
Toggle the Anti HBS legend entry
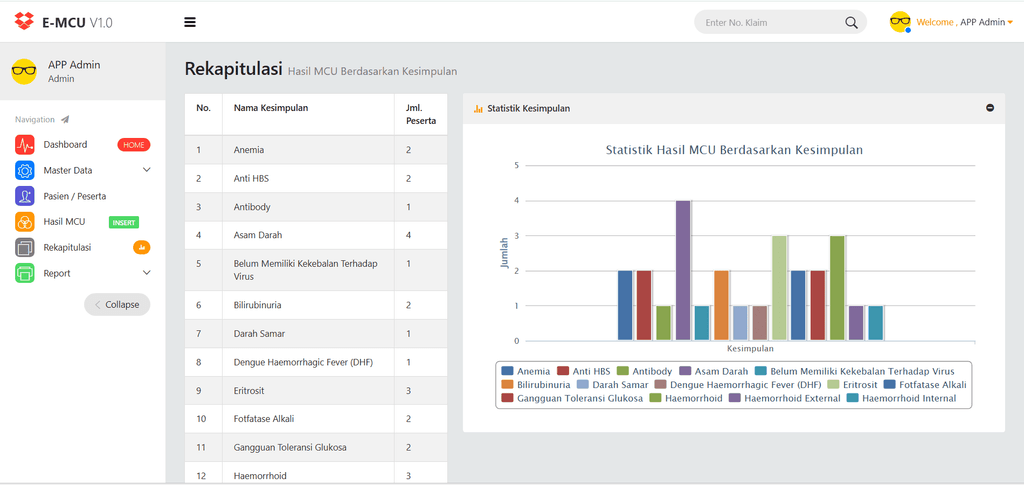pyautogui.click(x=583, y=371)
